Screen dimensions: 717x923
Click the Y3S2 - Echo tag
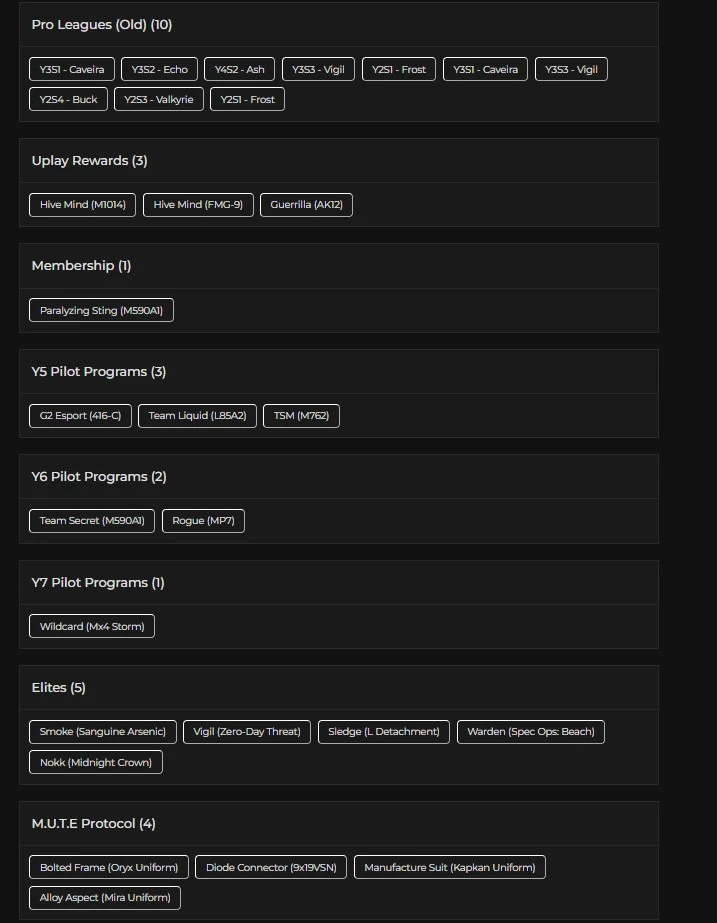coord(160,69)
